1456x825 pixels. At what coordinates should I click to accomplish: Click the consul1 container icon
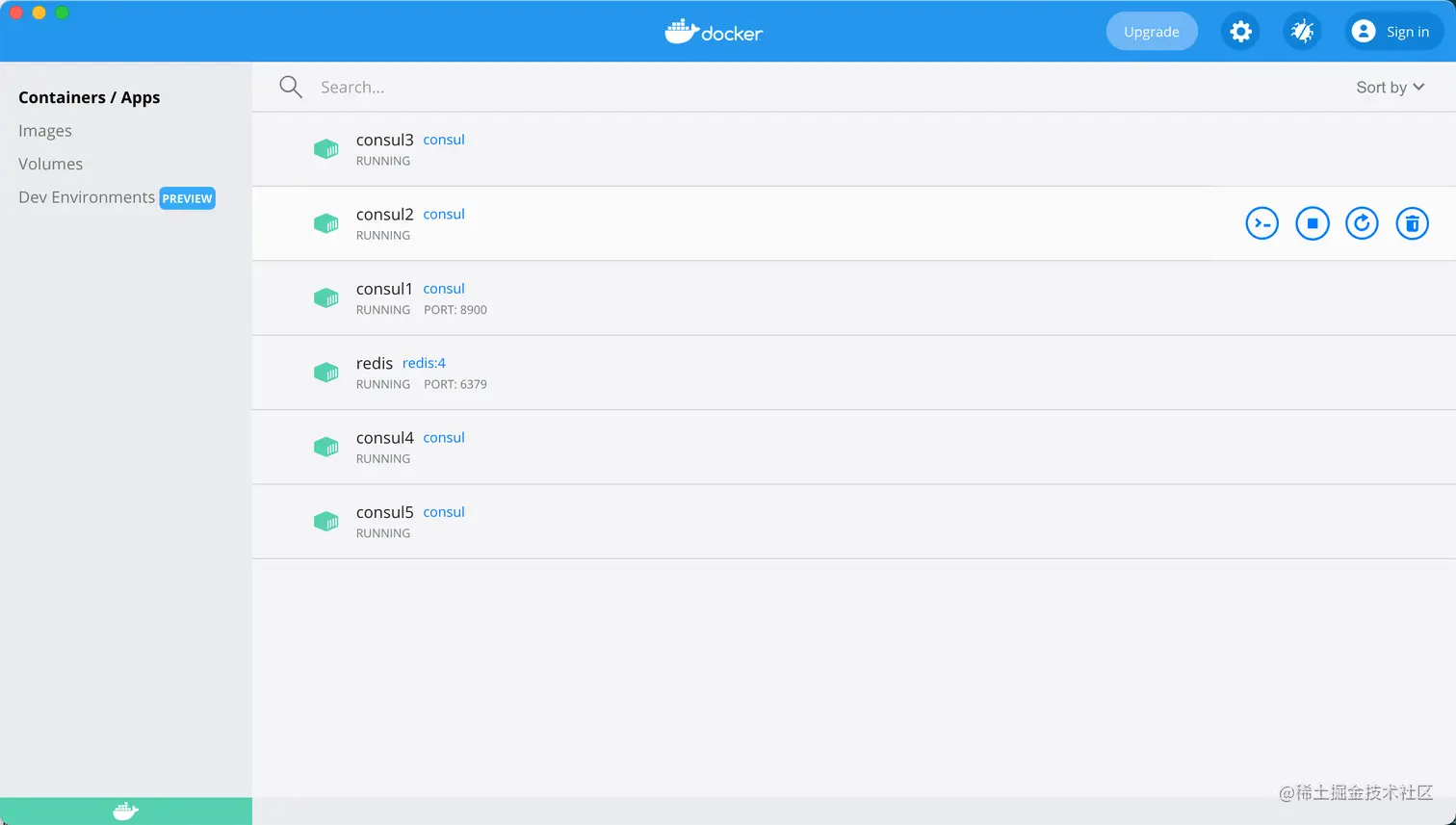pyautogui.click(x=326, y=297)
